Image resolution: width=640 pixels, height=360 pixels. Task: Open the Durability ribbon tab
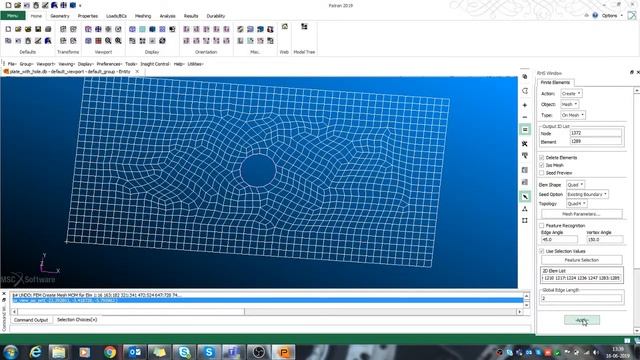(x=216, y=16)
